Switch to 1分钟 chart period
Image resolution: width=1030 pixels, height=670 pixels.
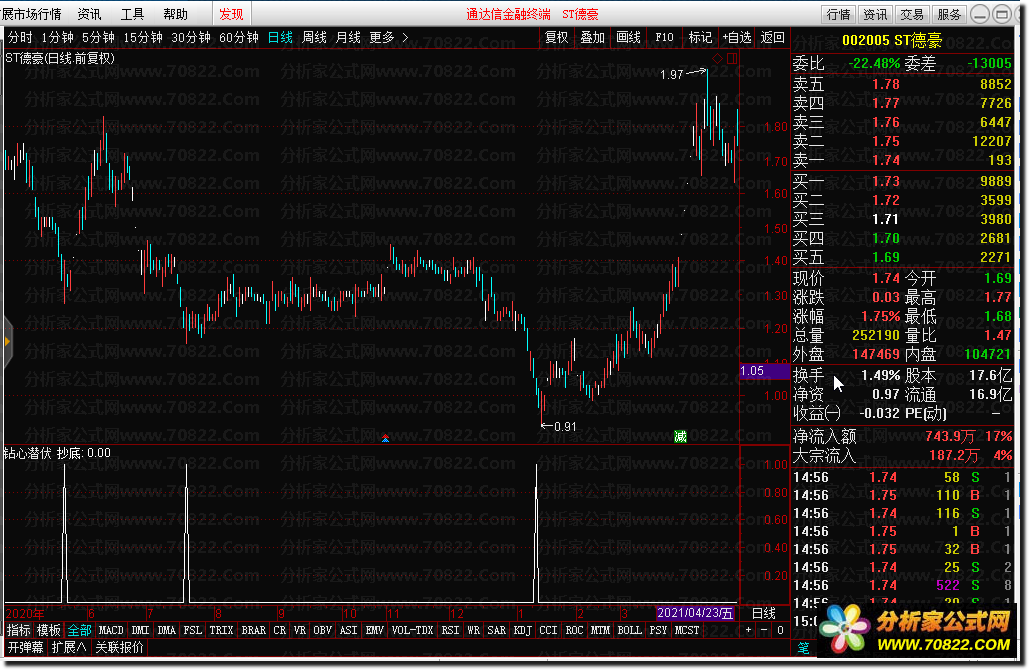click(x=57, y=37)
